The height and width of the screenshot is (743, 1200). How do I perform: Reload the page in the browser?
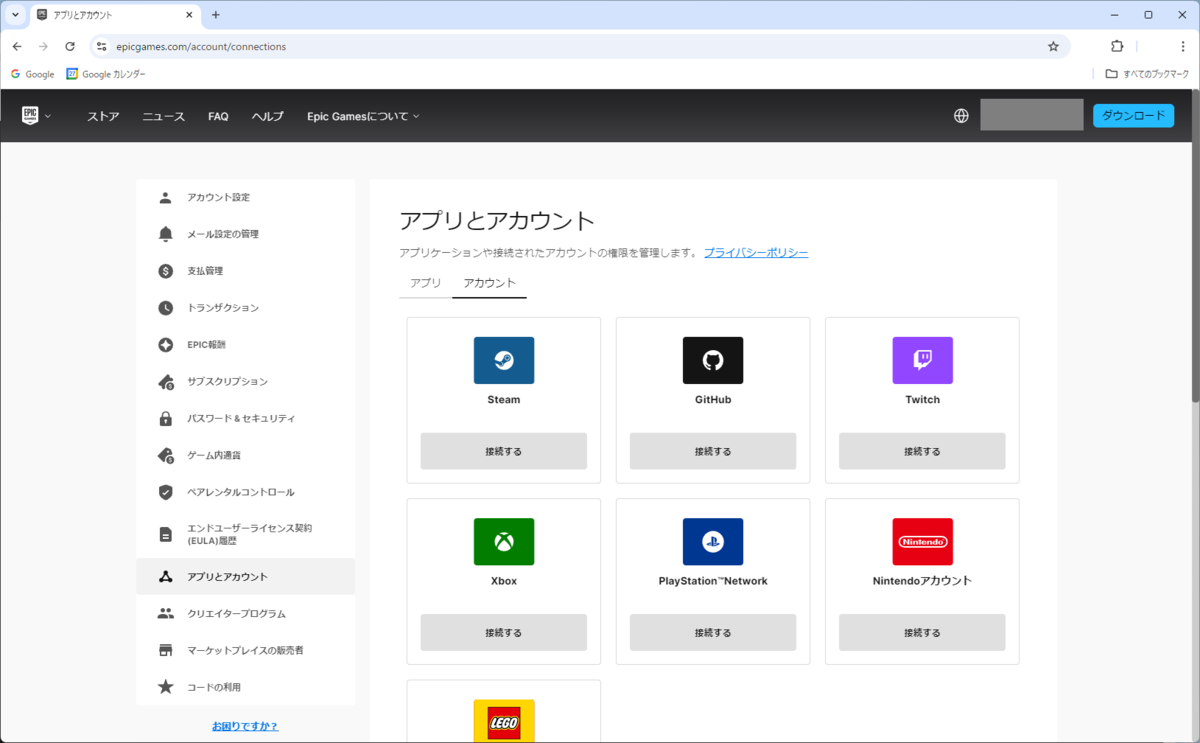70,46
